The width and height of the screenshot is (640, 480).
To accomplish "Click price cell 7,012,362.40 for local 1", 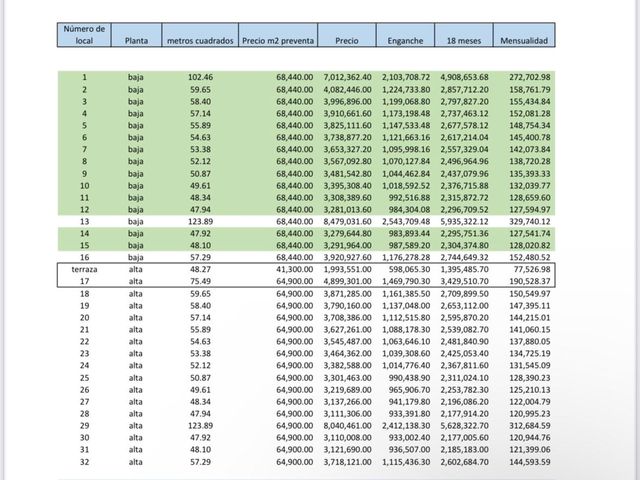I will pyautogui.click(x=347, y=77).
